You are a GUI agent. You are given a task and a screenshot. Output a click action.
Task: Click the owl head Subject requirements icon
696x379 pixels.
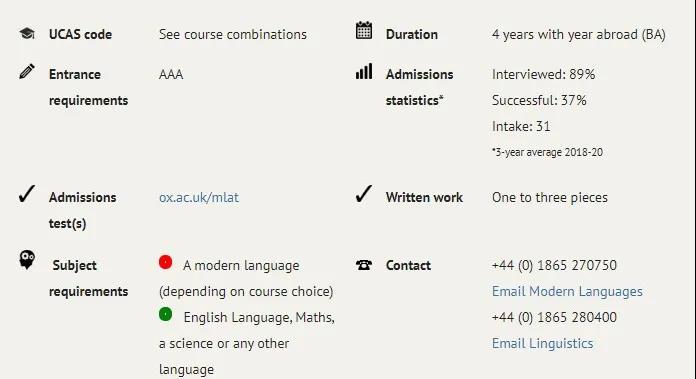click(27, 260)
